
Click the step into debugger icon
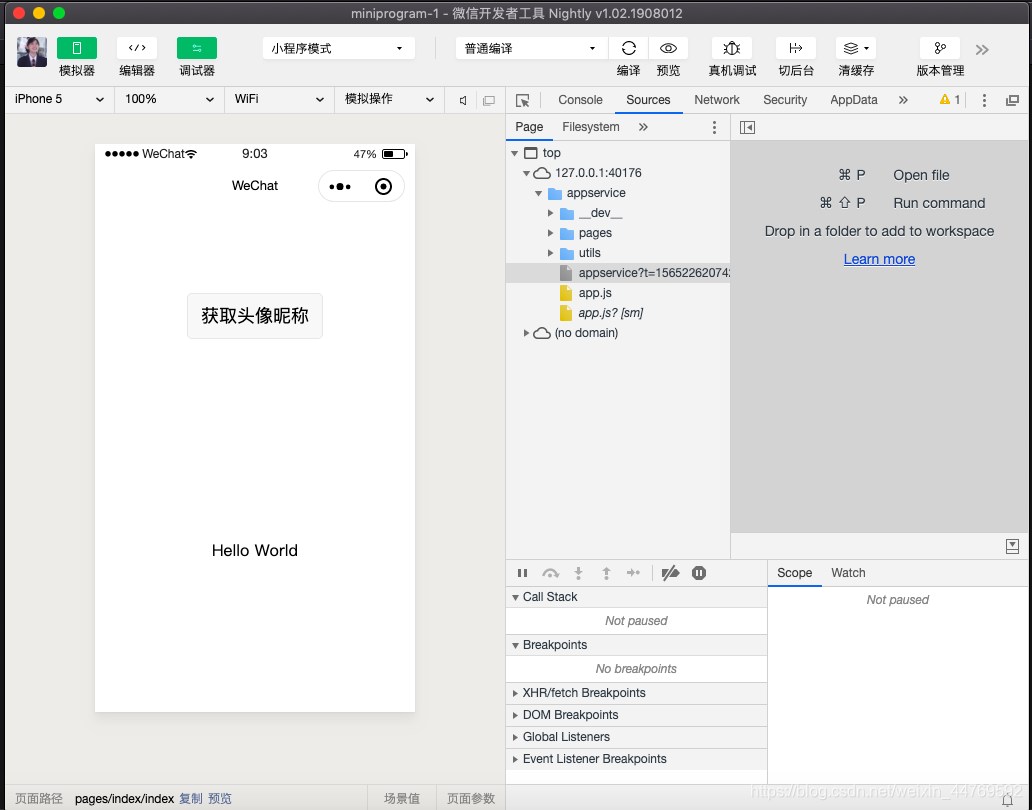[579, 573]
